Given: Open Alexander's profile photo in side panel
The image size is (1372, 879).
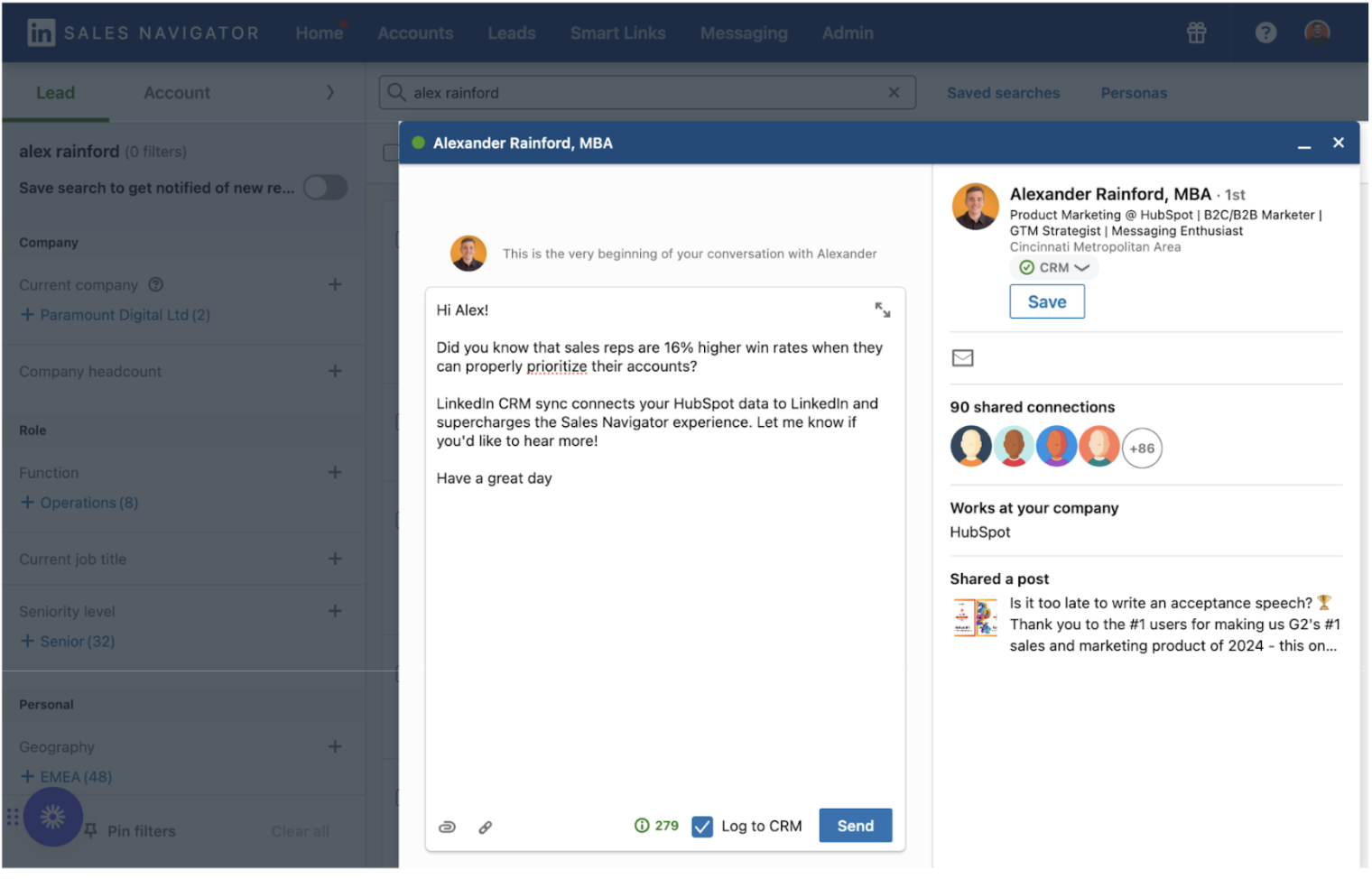Looking at the screenshot, I should [x=976, y=207].
